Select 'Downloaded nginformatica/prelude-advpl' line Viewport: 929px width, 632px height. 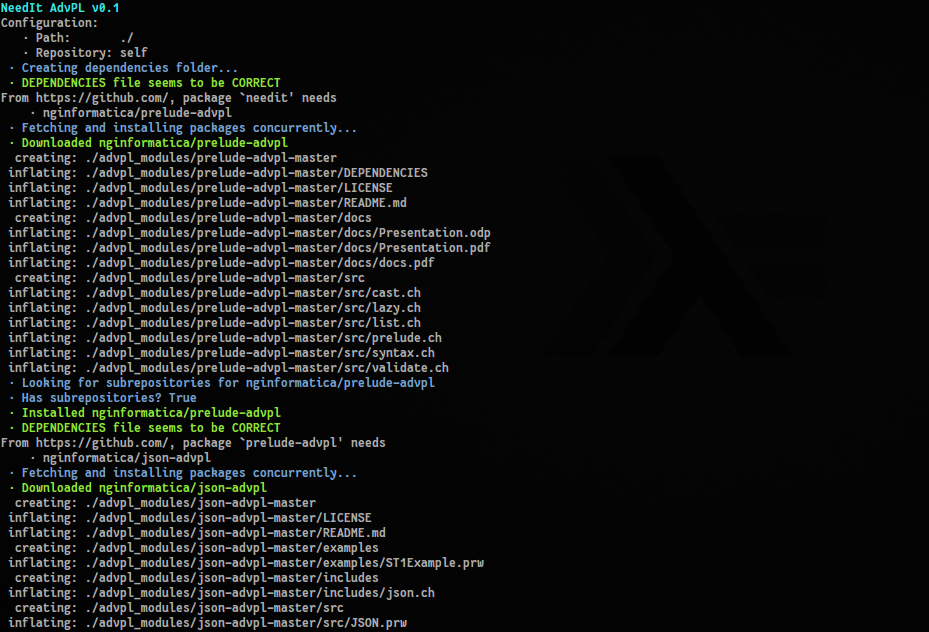148,143
